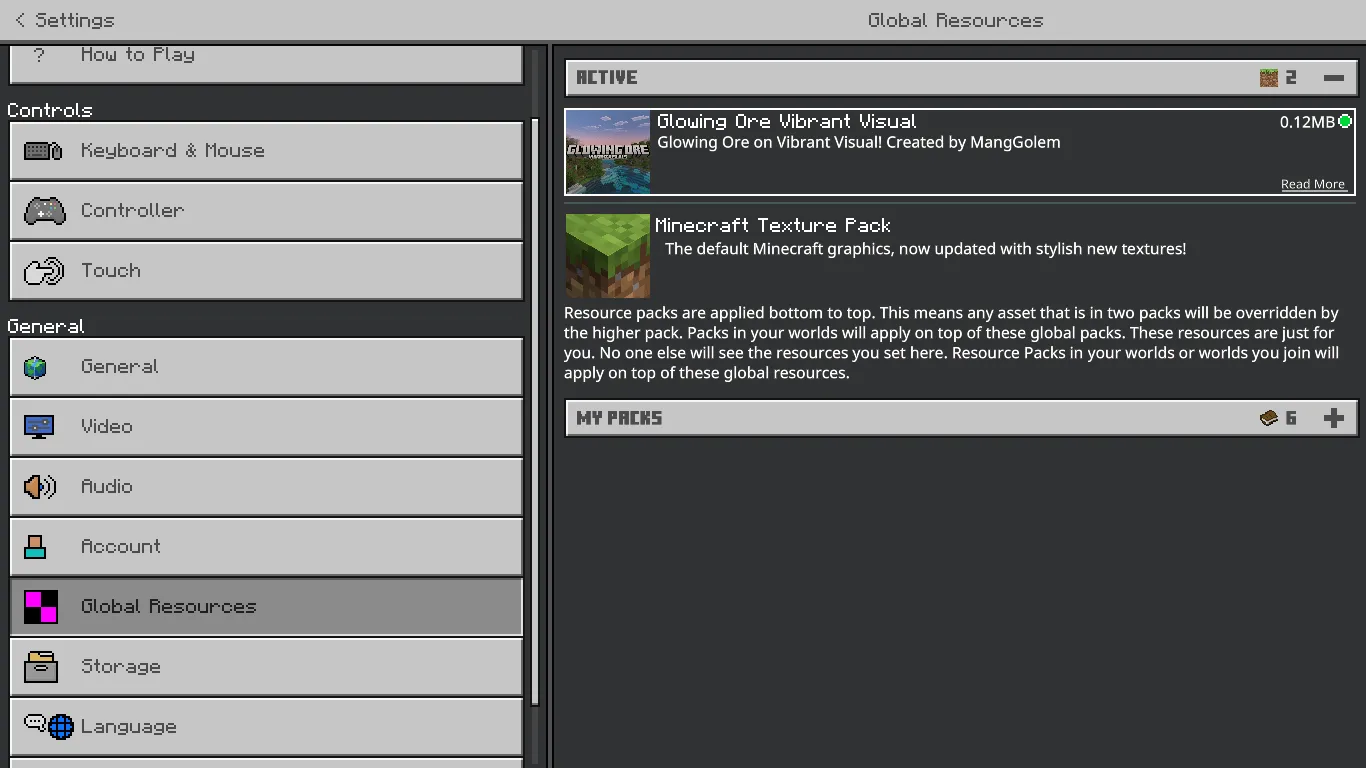The height and width of the screenshot is (768, 1366).
Task: Click the magenta checker Global Resources icon
Action: point(41,607)
